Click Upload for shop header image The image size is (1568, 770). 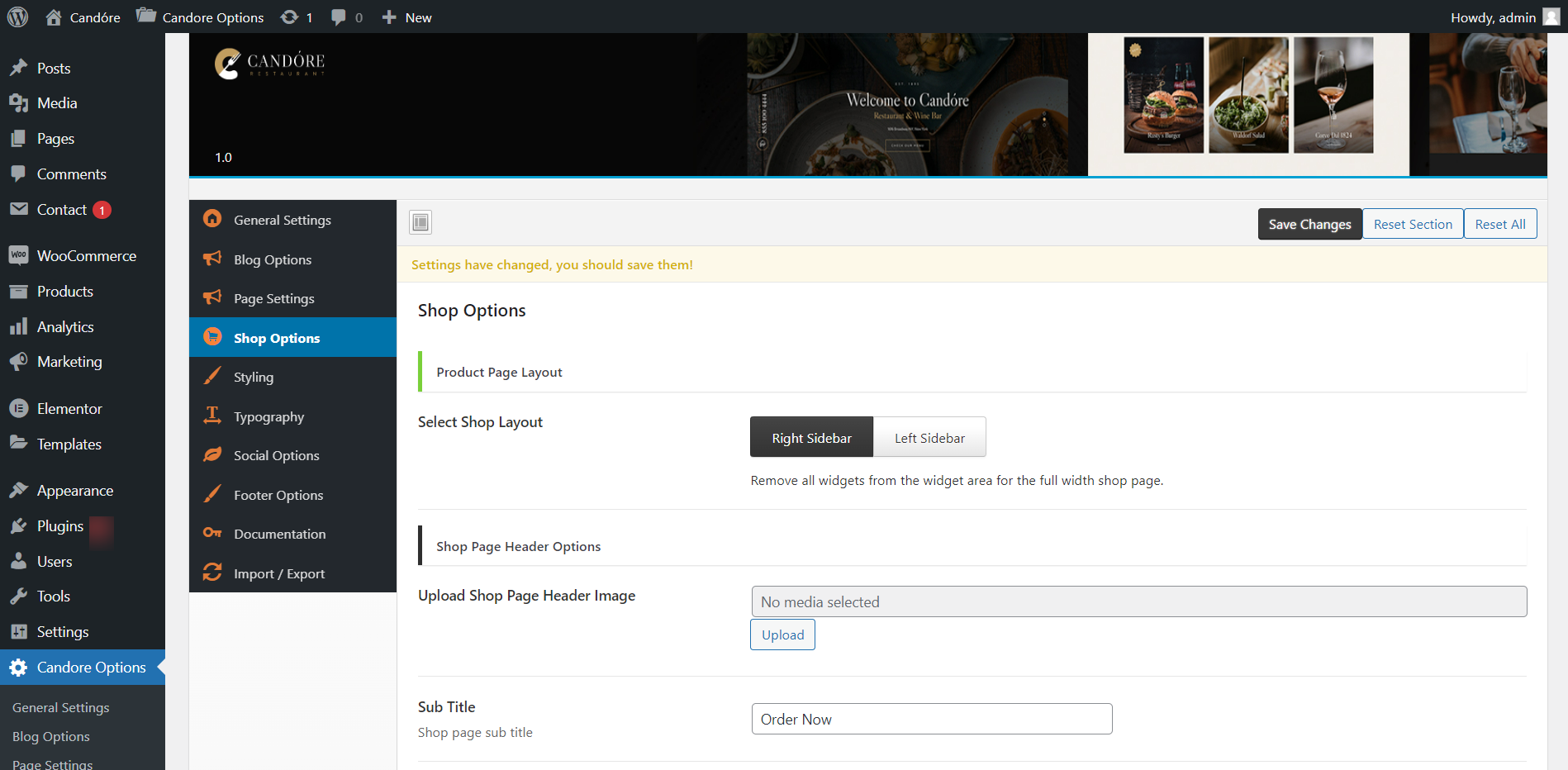click(x=782, y=635)
